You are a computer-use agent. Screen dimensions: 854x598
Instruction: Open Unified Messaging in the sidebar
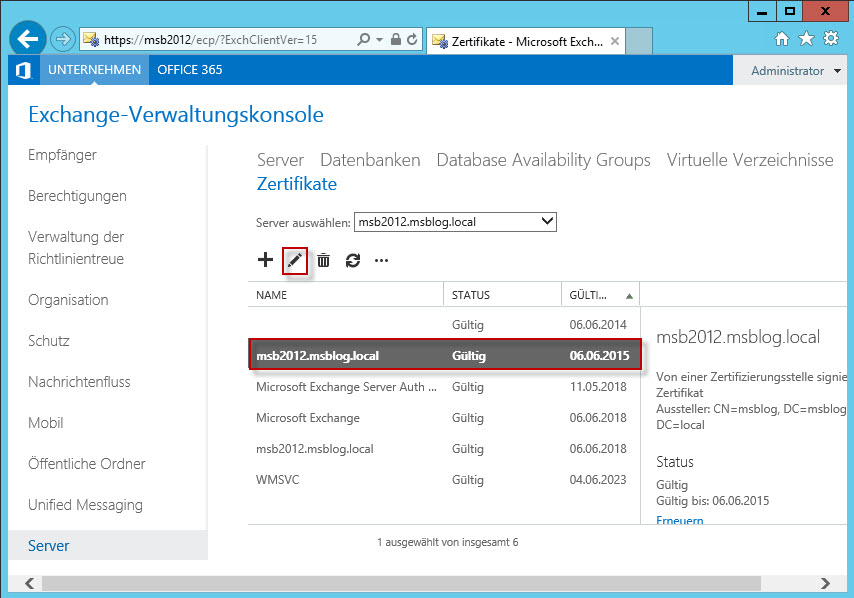coord(86,505)
